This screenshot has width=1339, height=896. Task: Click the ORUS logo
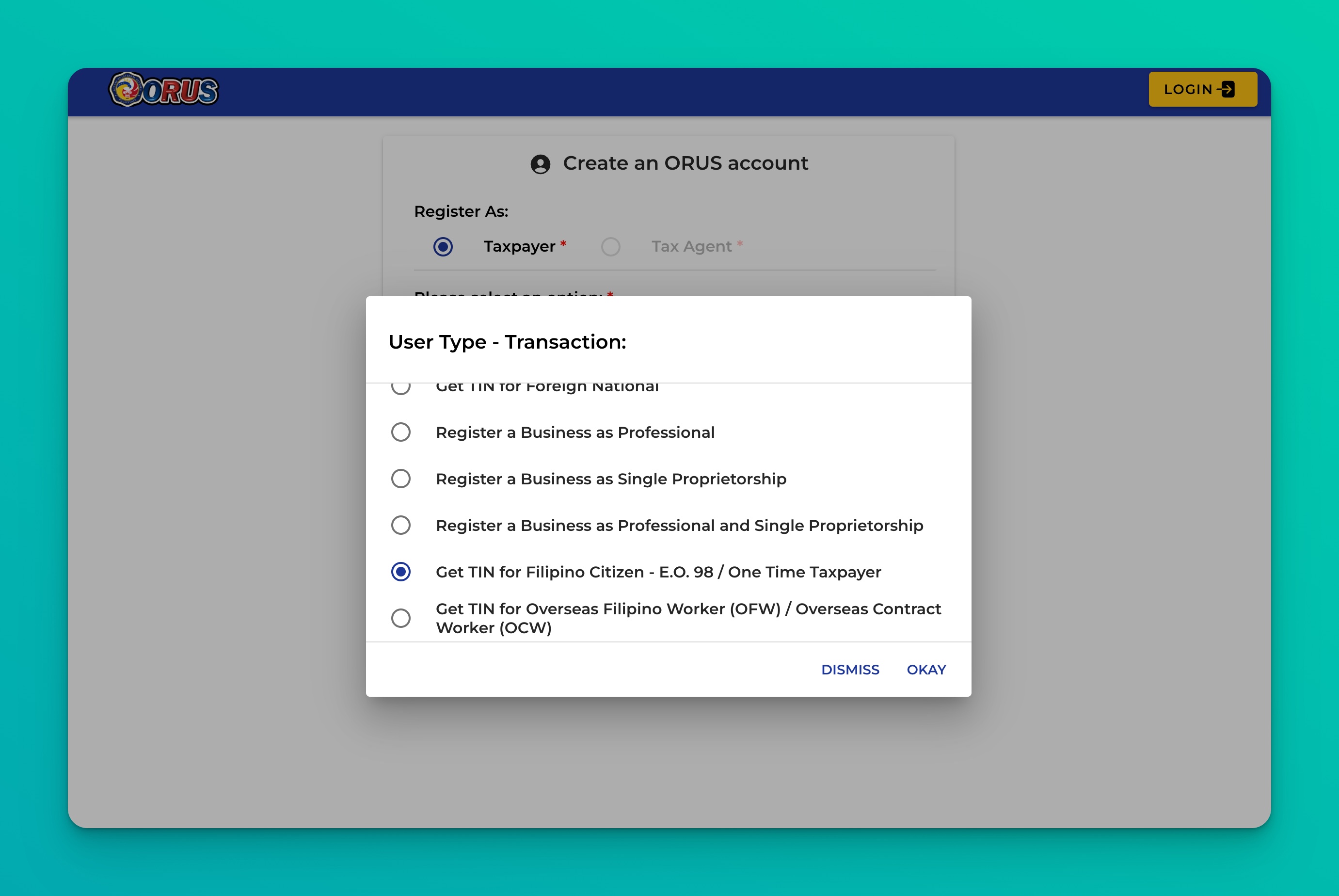(x=164, y=90)
